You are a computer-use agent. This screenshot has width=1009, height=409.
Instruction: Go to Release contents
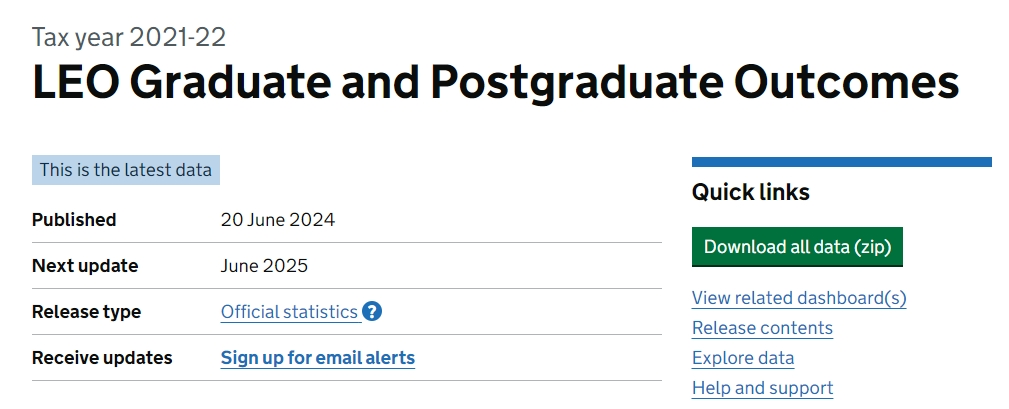pyautogui.click(x=763, y=328)
